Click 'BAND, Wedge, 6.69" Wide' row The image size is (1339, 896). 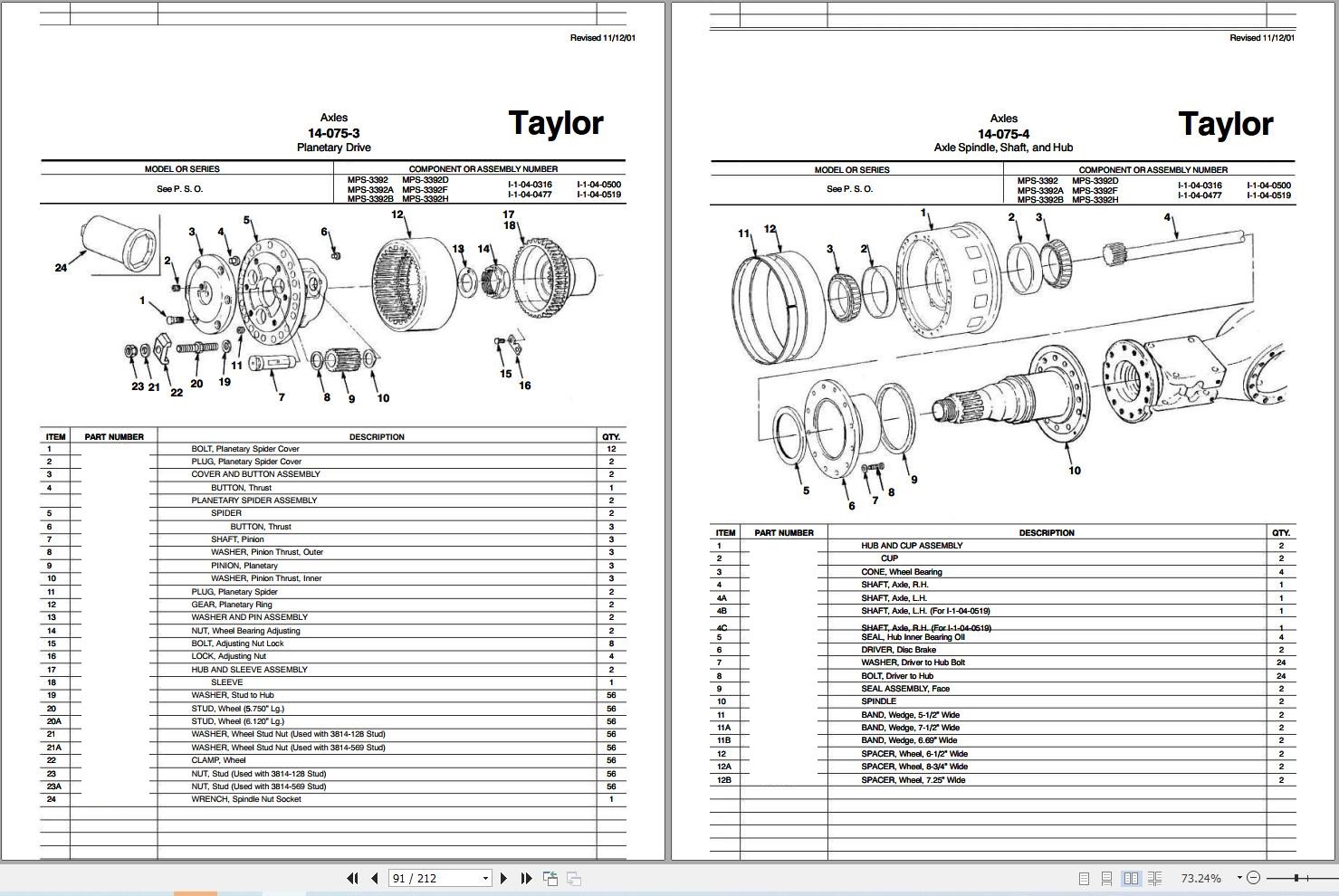[x=1002, y=740]
